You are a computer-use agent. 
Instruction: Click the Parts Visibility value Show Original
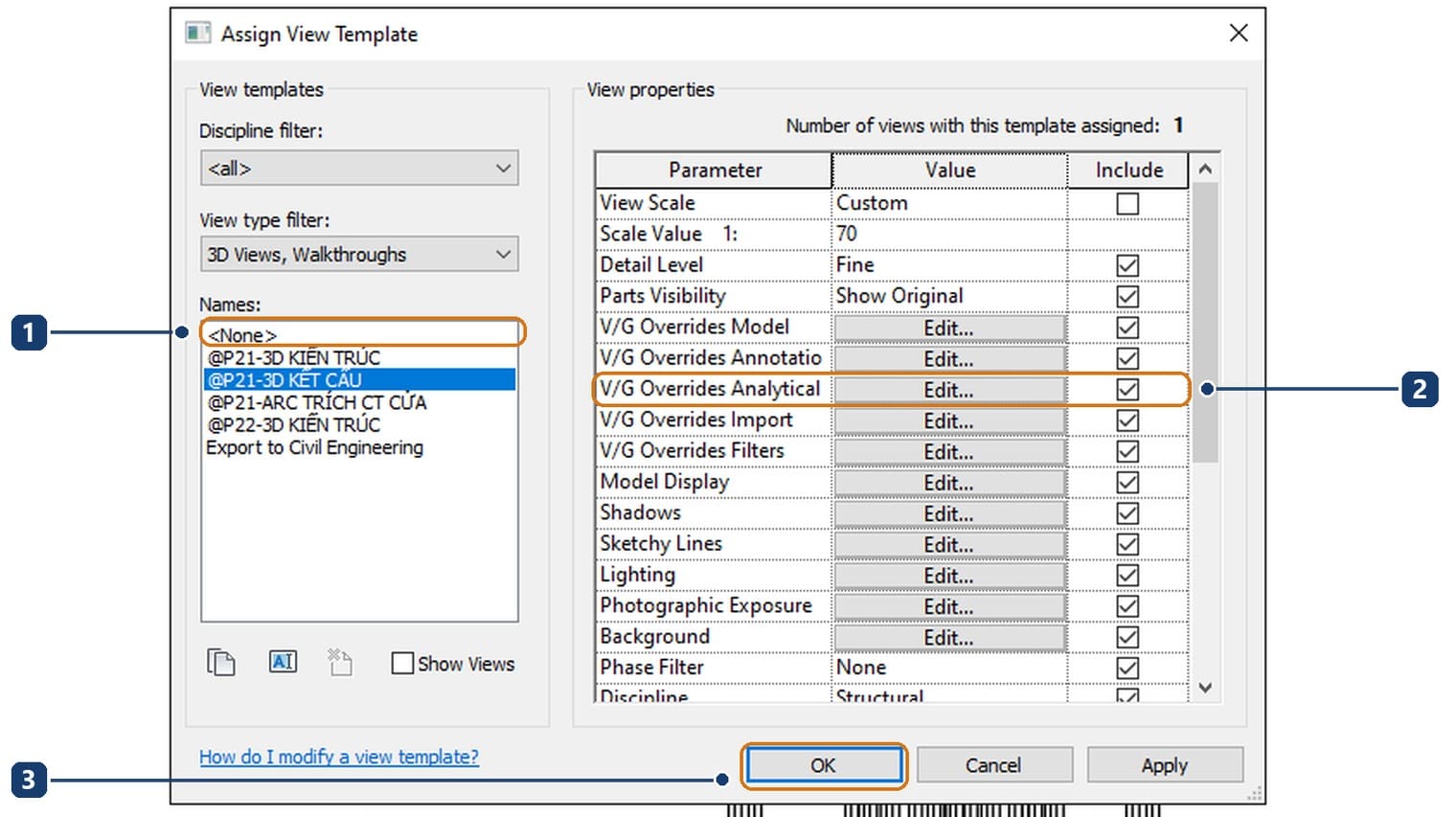pyautogui.click(x=949, y=296)
